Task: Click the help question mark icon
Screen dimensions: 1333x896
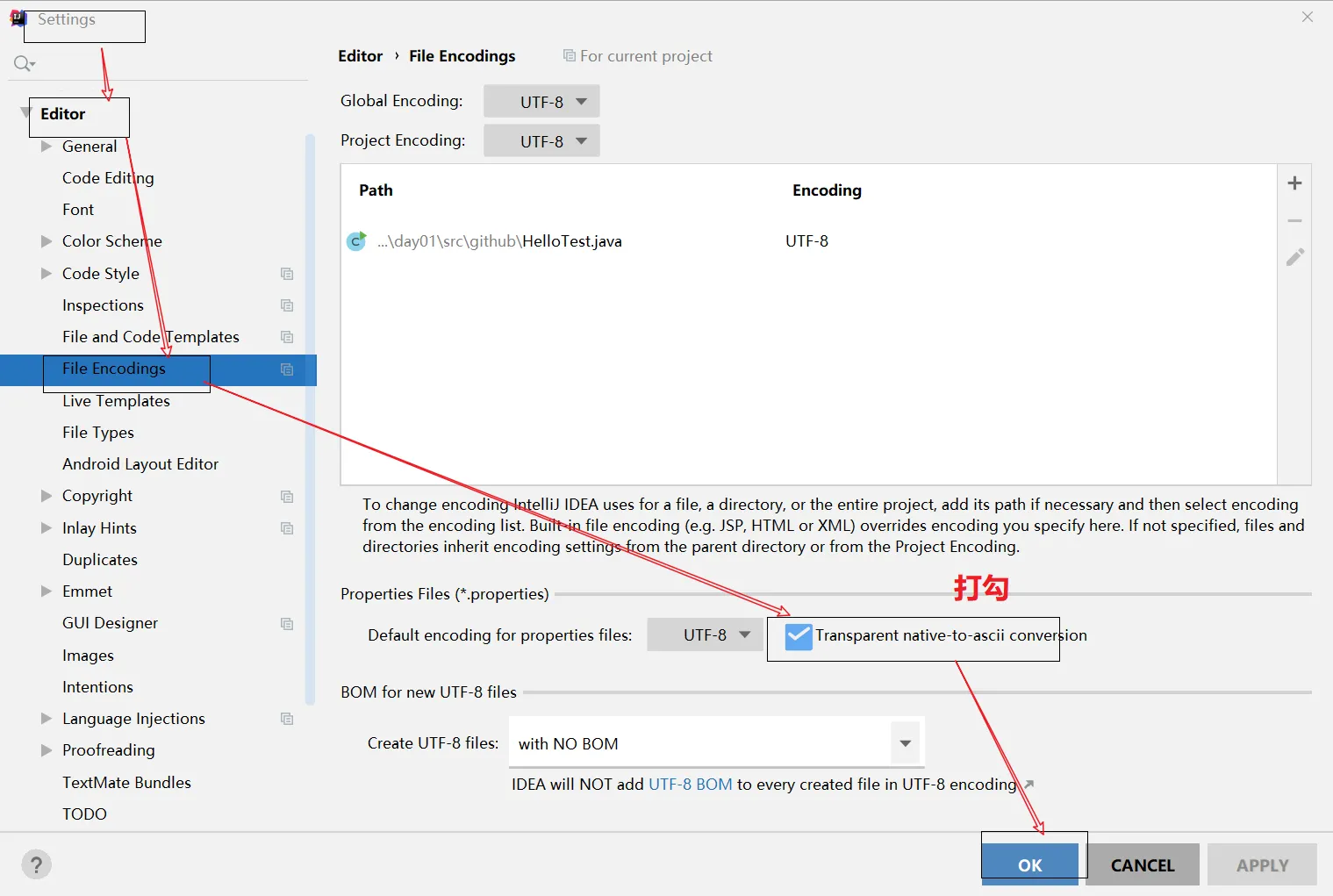Action: (36, 864)
